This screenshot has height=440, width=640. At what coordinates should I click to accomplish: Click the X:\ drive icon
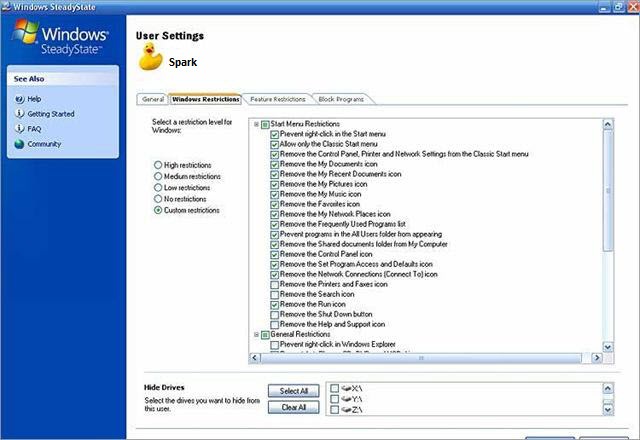pos(347,388)
